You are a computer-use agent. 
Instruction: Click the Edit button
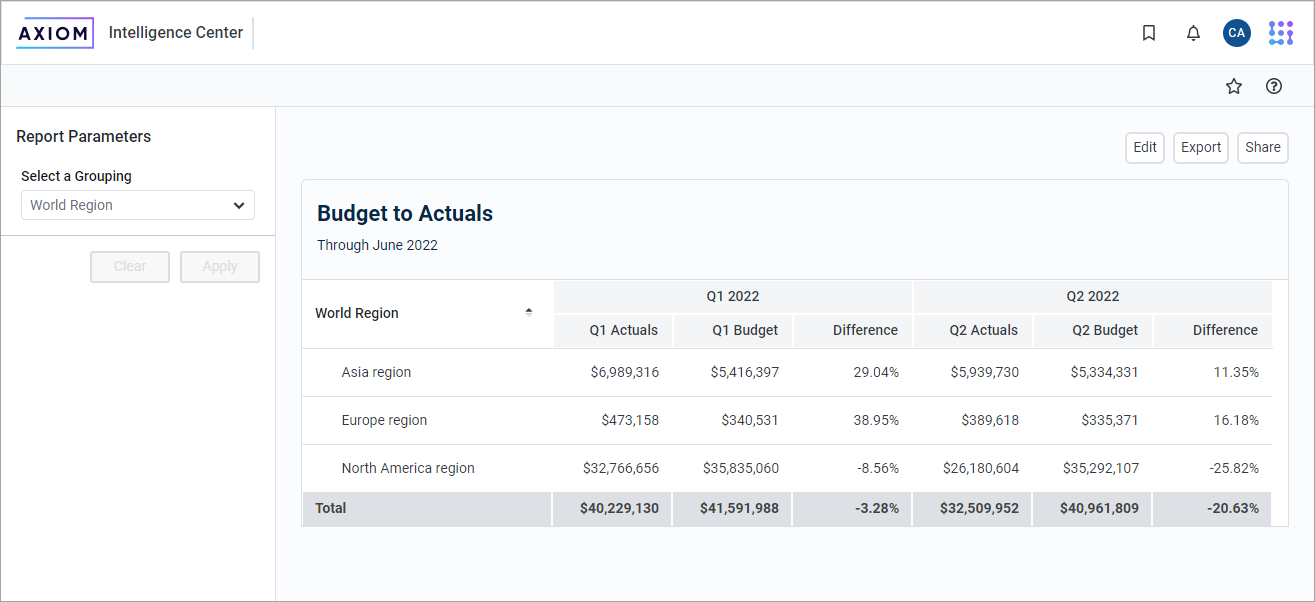coord(1145,147)
